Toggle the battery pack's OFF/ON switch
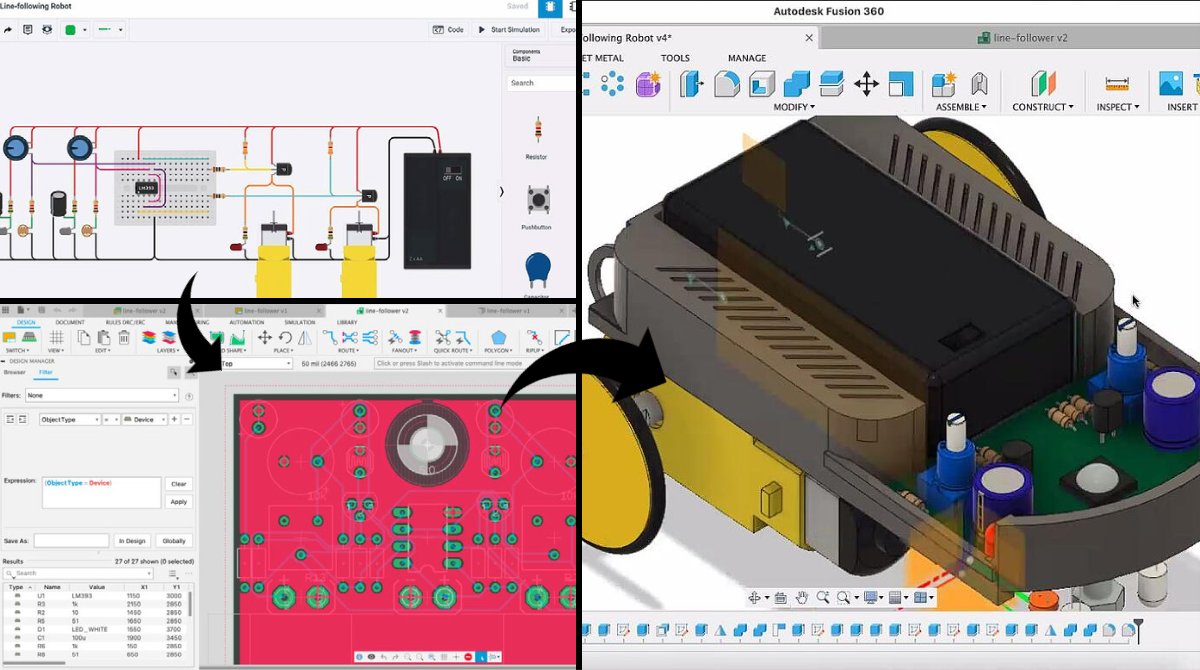 tap(453, 169)
